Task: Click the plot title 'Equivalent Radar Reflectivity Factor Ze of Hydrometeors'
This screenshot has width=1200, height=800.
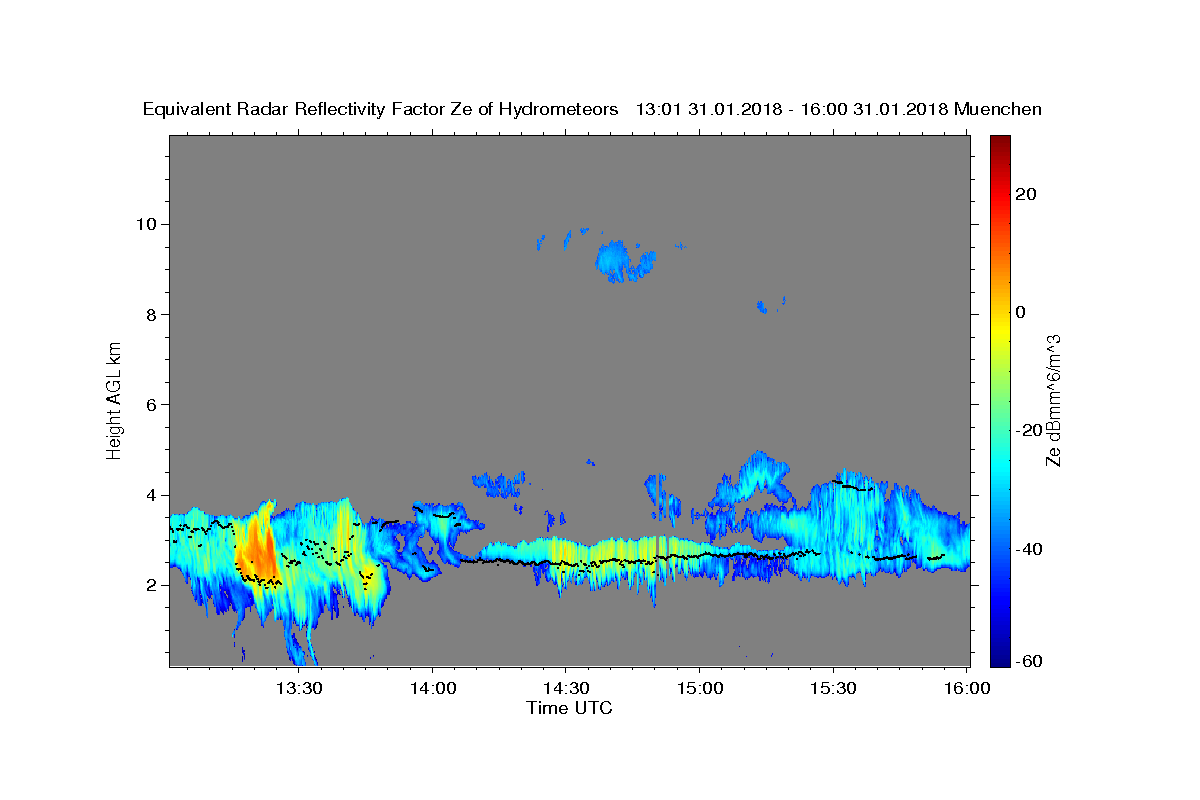Action: coord(381,109)
